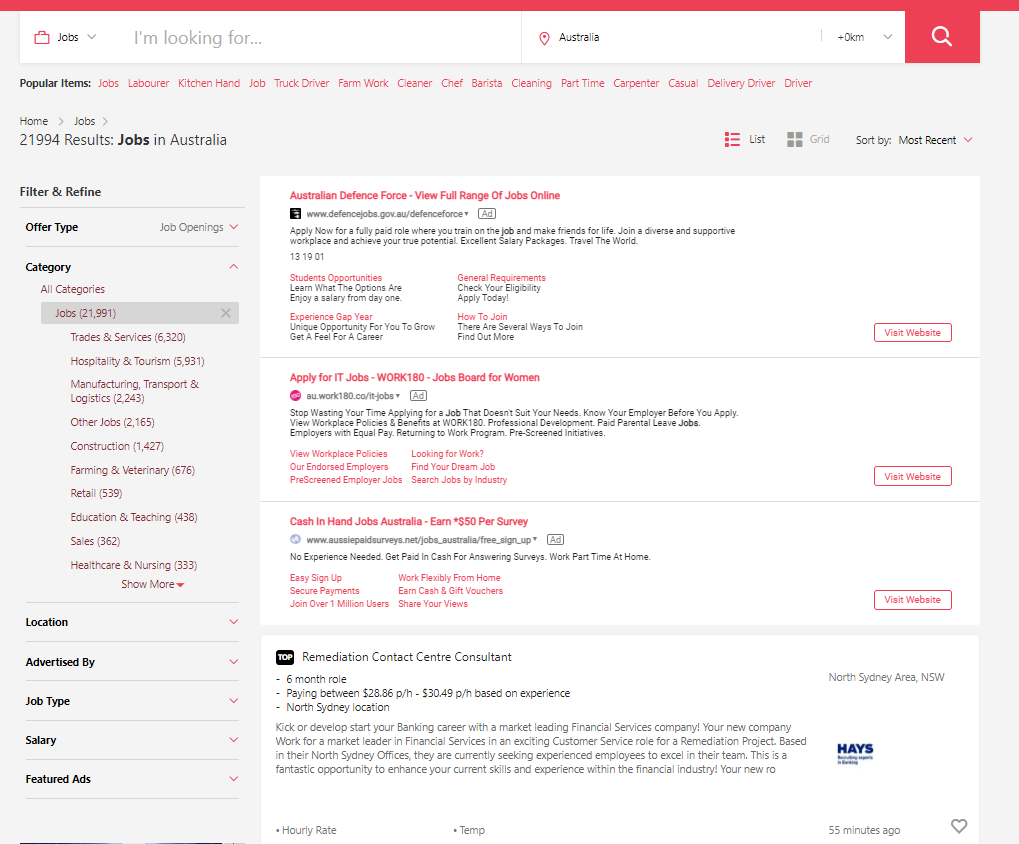Viewport: 1019px width, 844px height.
Task: Click the Jobs briefcase icon
Action: [42, 38]
